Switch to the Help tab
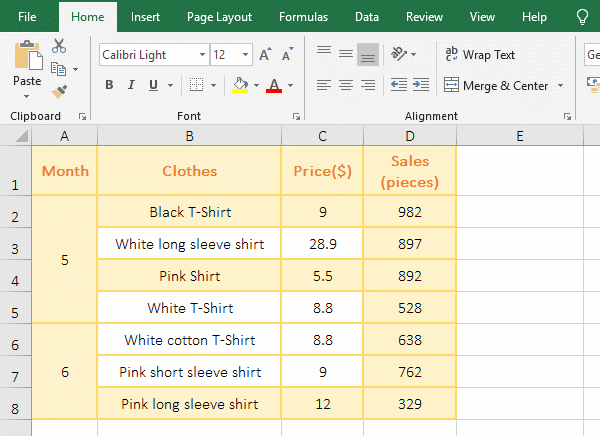Image resolution: width=600 pixels, height=436 pixels. [534, 17]
